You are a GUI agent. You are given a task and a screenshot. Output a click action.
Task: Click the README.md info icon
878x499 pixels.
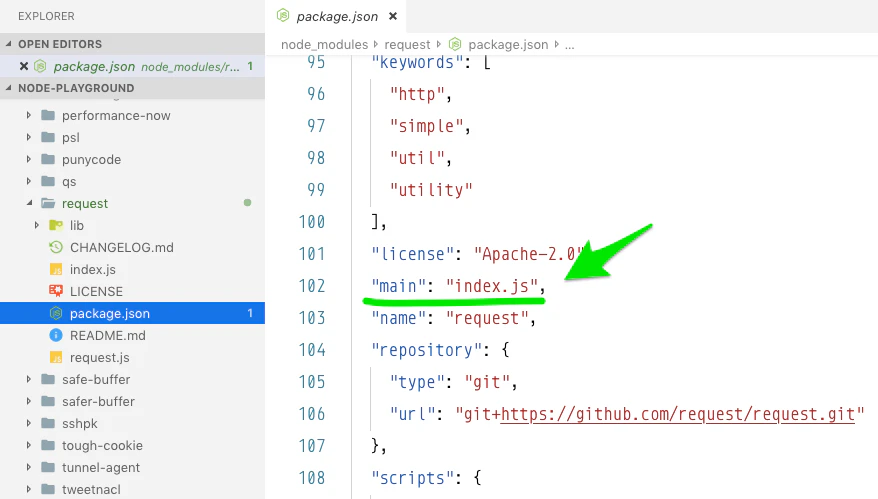coord(56,335)
